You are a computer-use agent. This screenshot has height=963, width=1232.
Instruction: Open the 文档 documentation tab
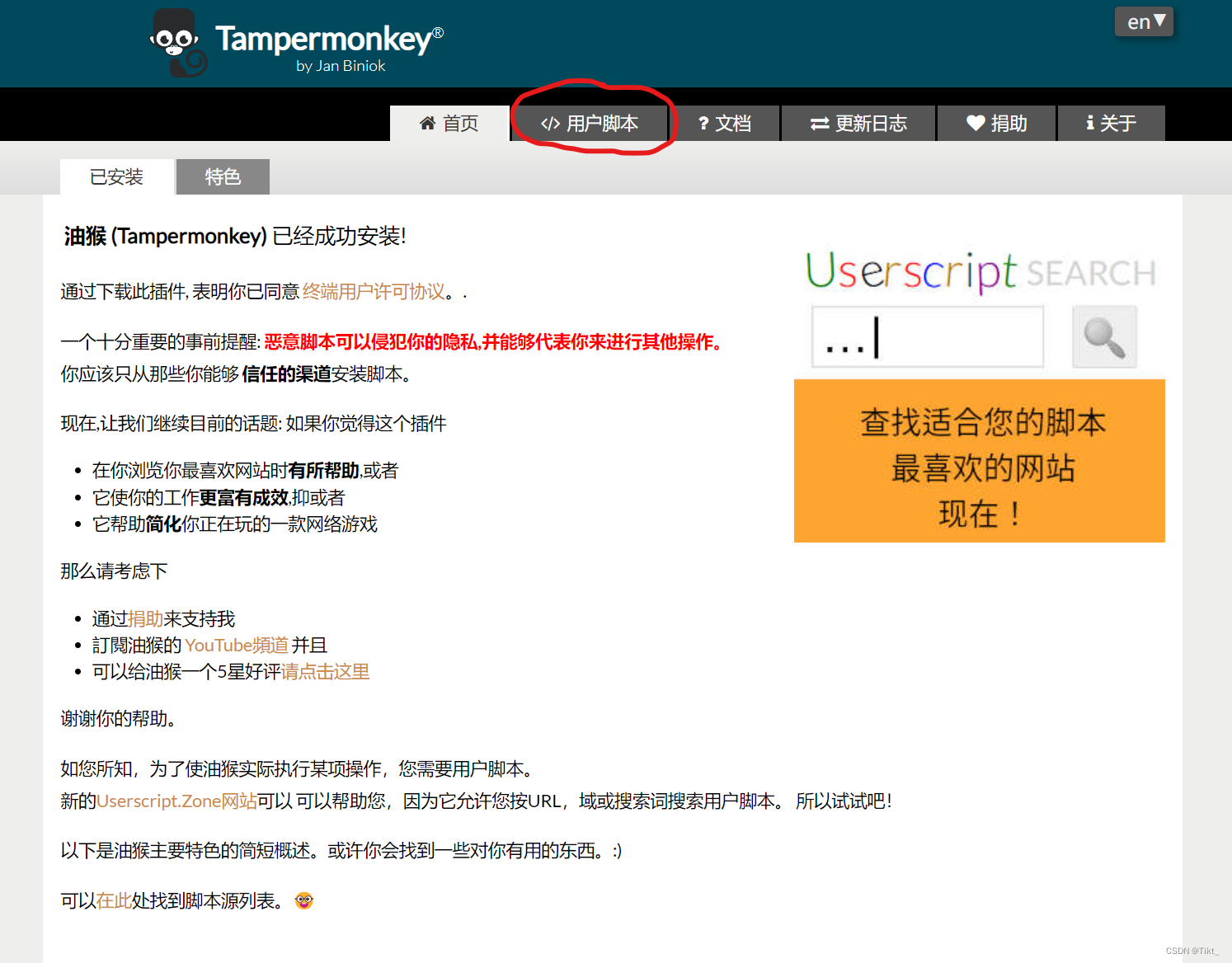point(724,123)
